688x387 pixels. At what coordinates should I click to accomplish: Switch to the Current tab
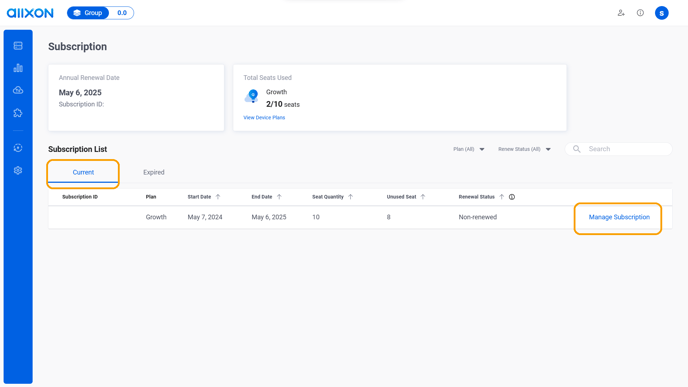[x=83, y=172]
